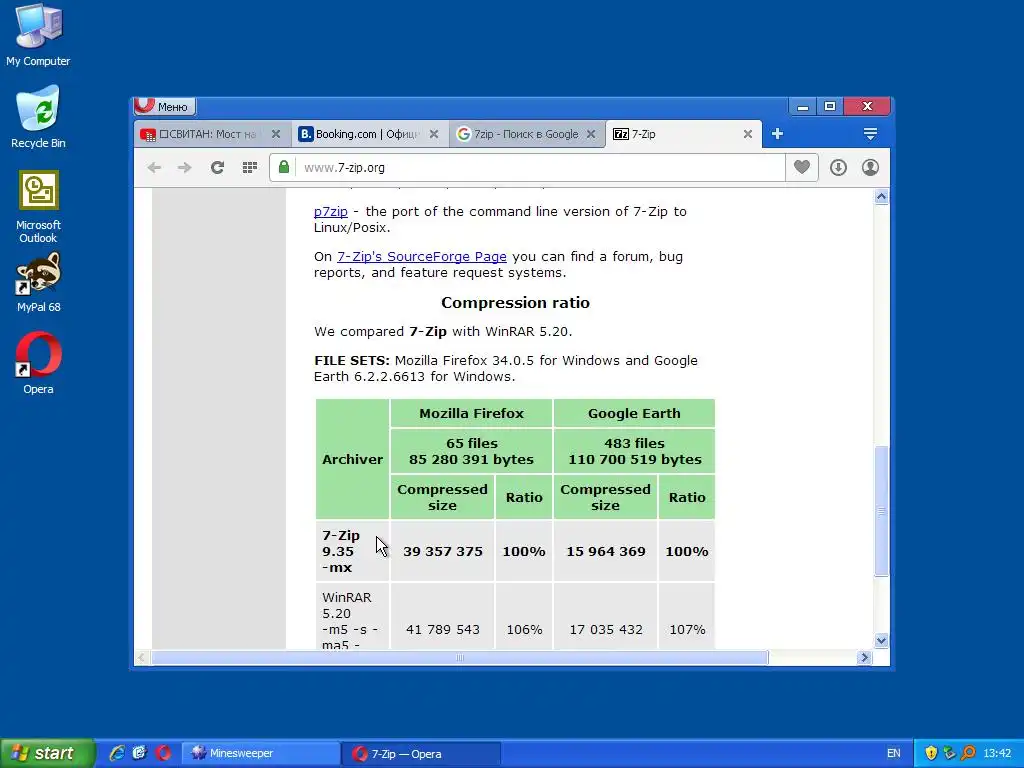Viewport: 1024px width, 768px height.
Task: Reload the current page
Action: point(217,168)
